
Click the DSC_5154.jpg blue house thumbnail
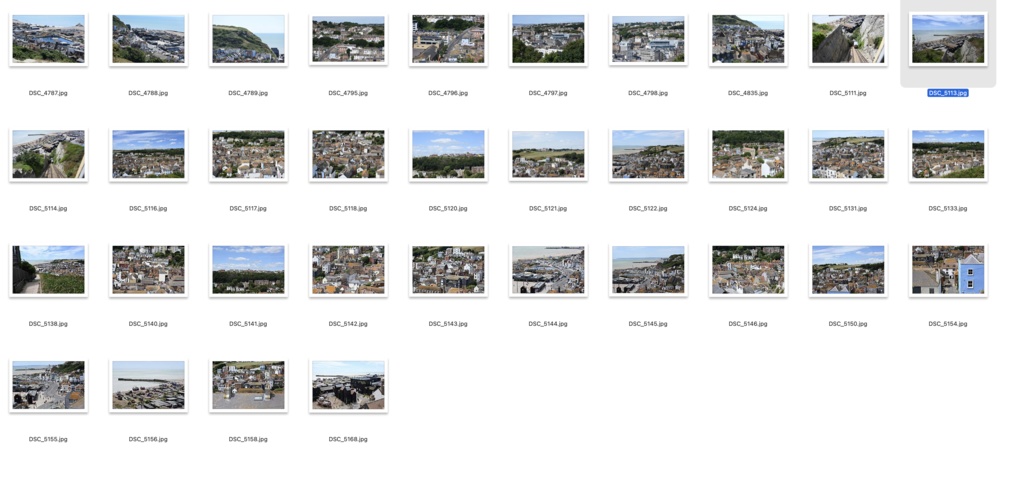tap(948, 270)
